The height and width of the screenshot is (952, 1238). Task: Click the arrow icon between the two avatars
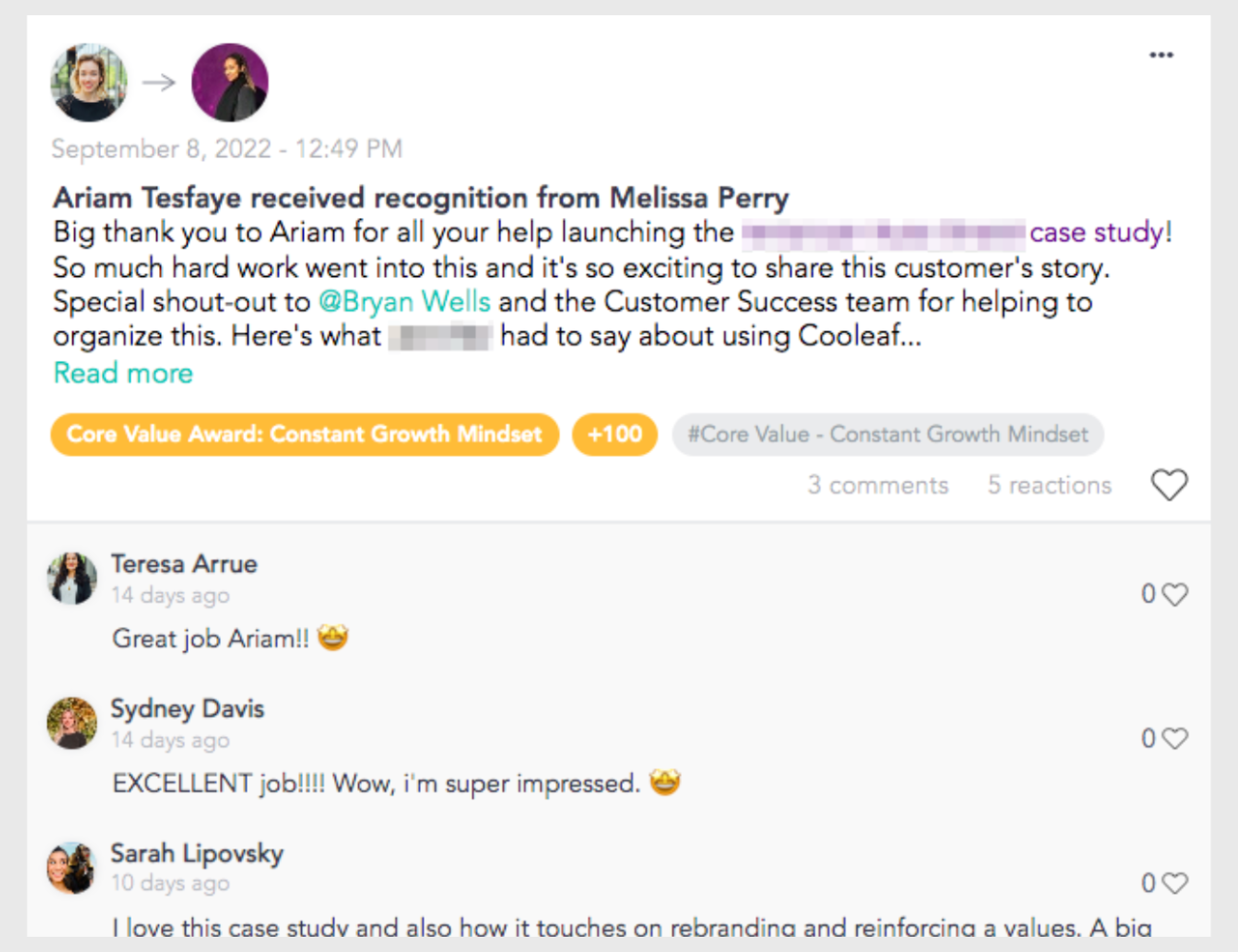coord(158,83)
